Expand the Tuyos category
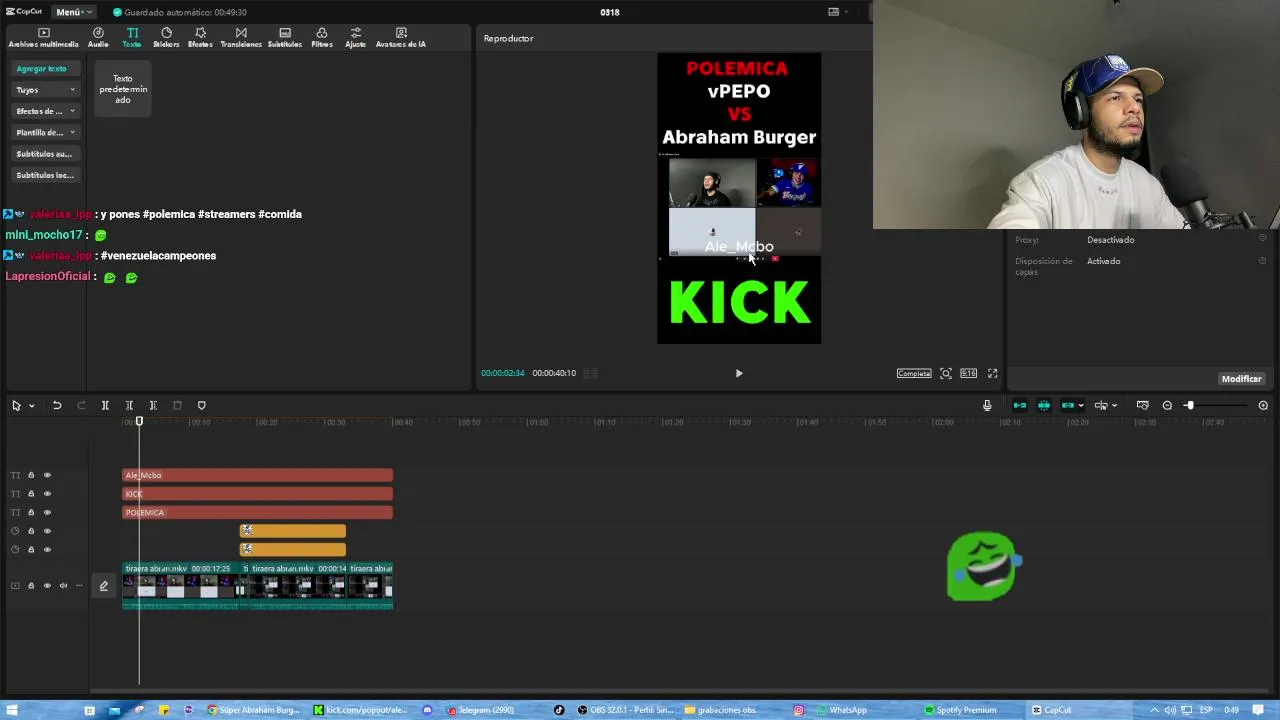The width and height of the screenshot is (1280, 720). [45, 90]
